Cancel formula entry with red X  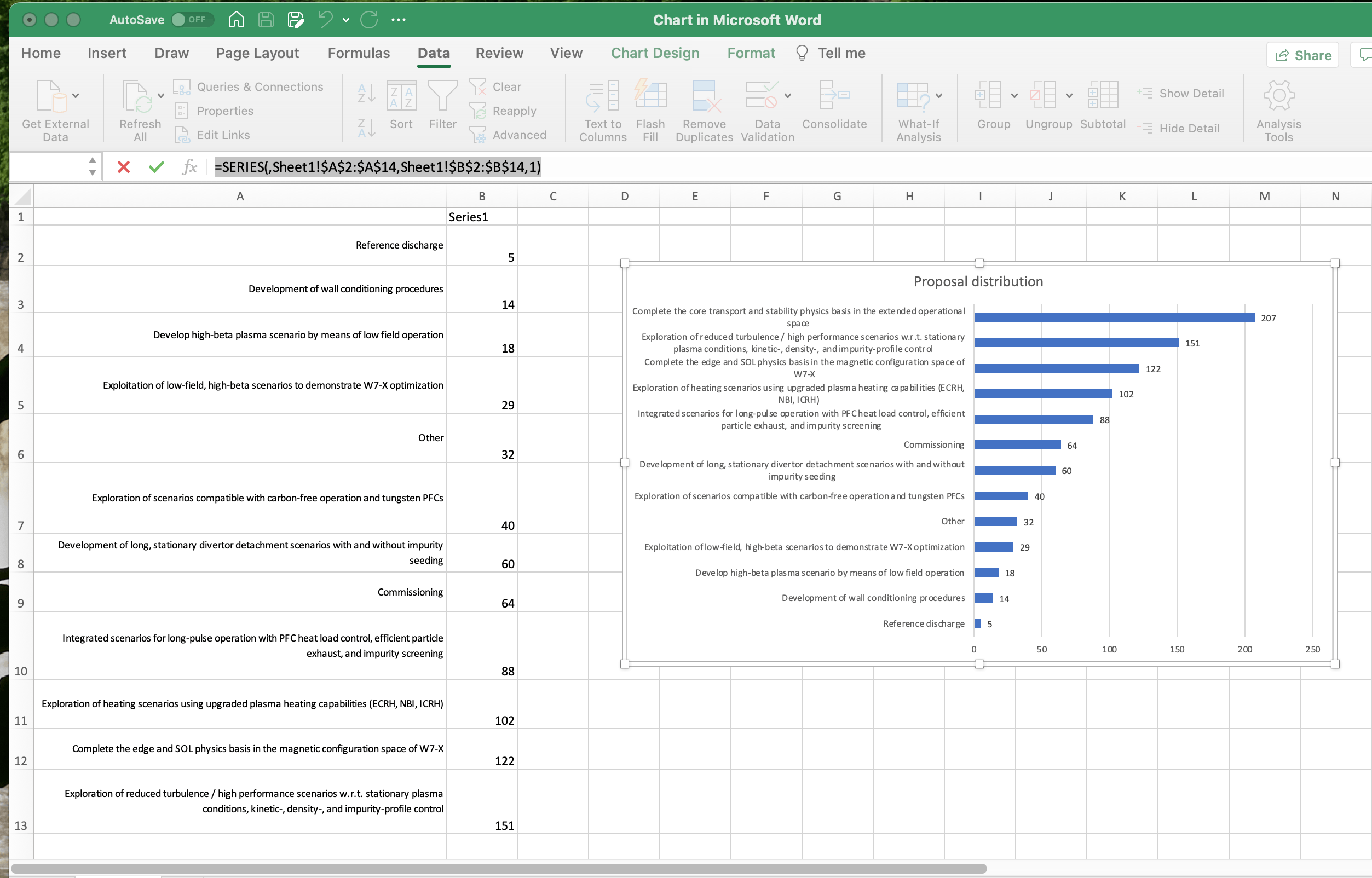123,167
